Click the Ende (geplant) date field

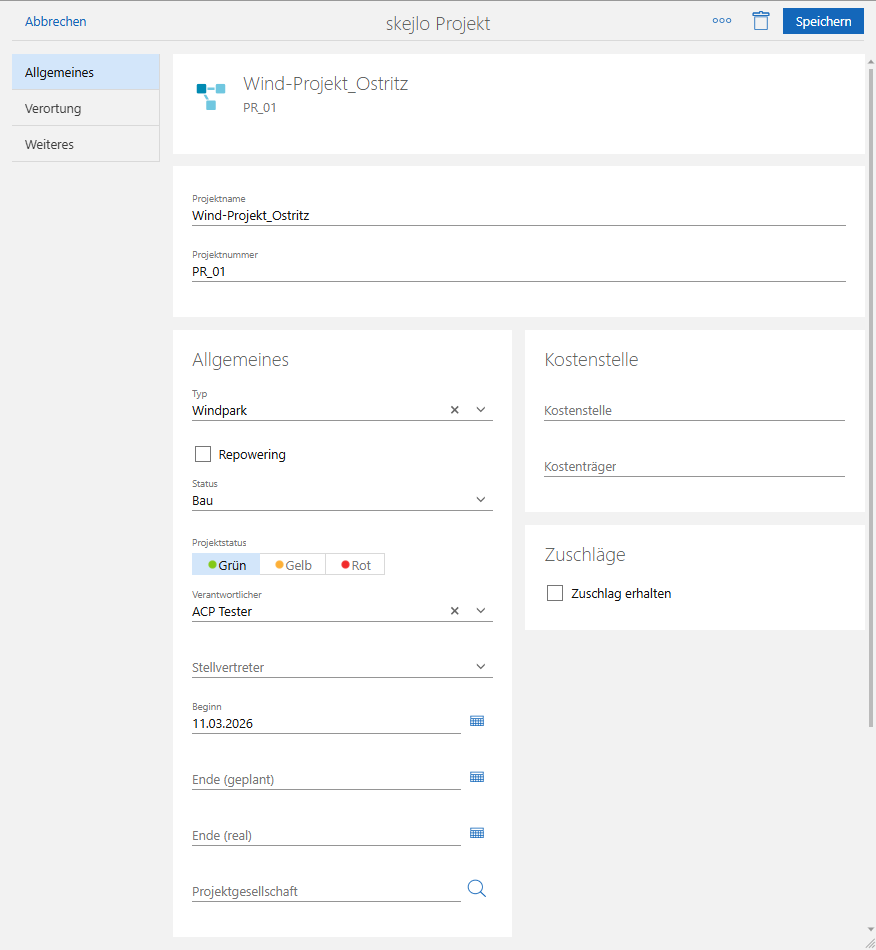[x=327, y=779]
